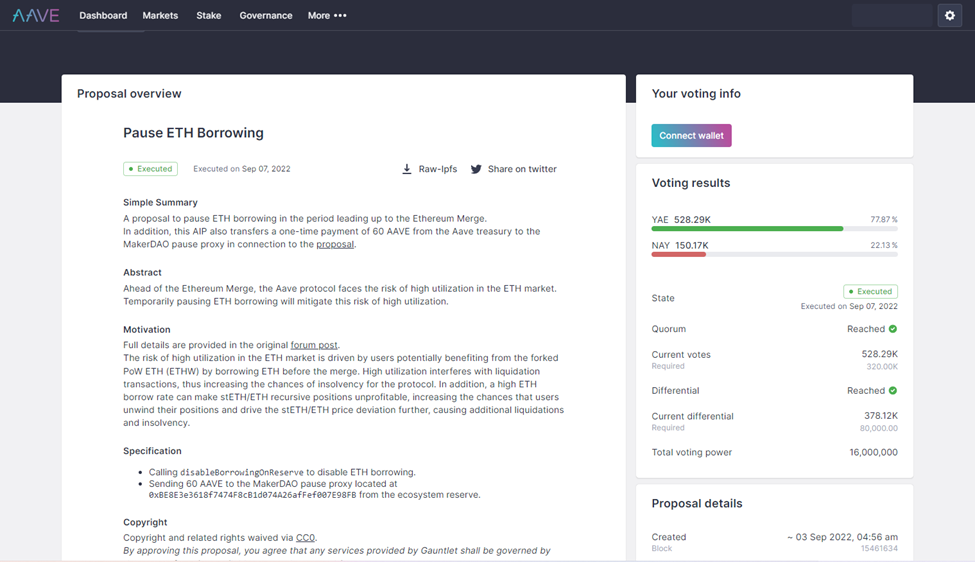
Task: Click Current differential value 378.12K
Action: (x=881, y=416)
